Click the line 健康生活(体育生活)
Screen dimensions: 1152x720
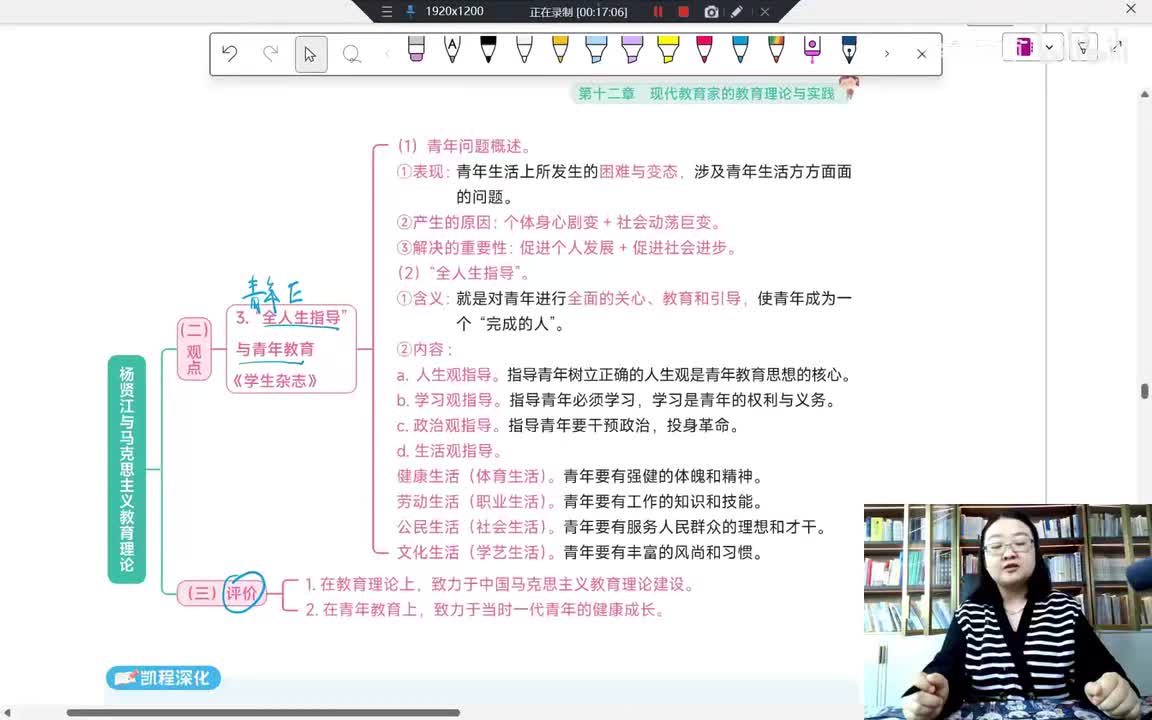[580, 476]
